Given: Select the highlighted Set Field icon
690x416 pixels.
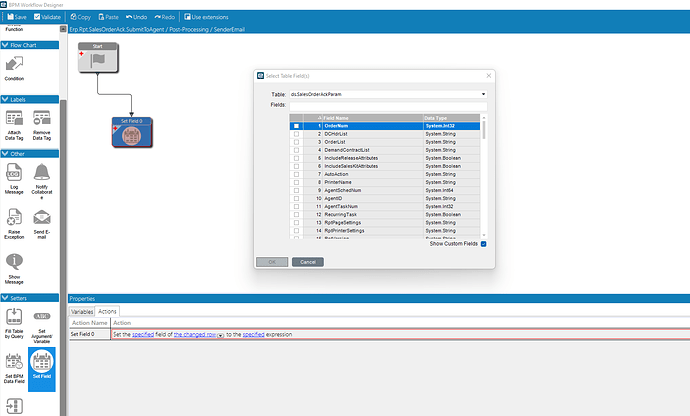Looking at the screenshot, I should [x=42, y=369].
